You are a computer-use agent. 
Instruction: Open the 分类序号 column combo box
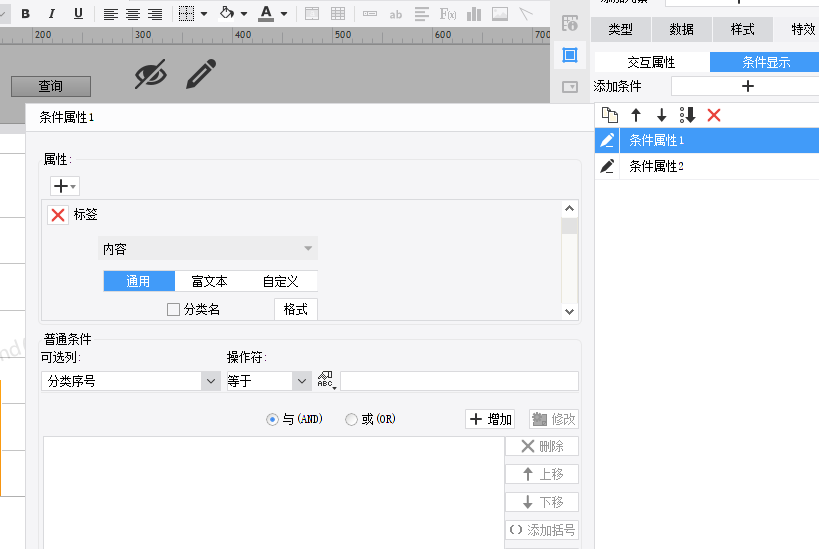(x=131, y=381)
